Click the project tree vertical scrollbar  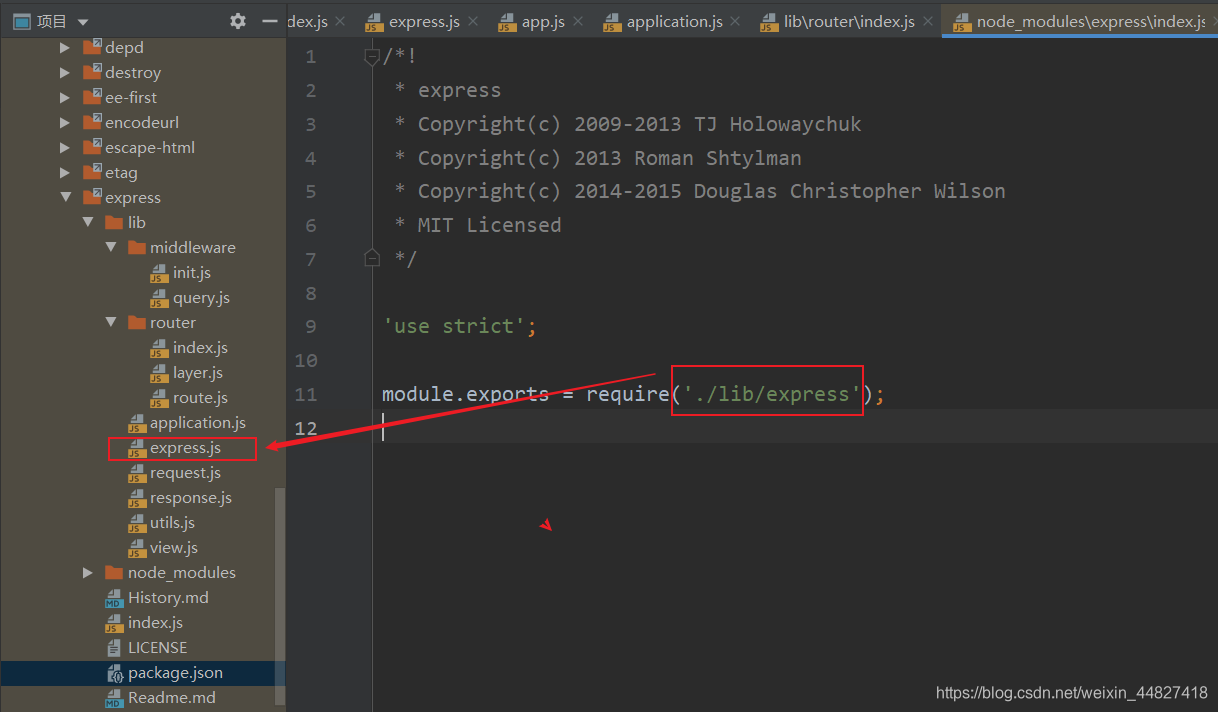280,598
